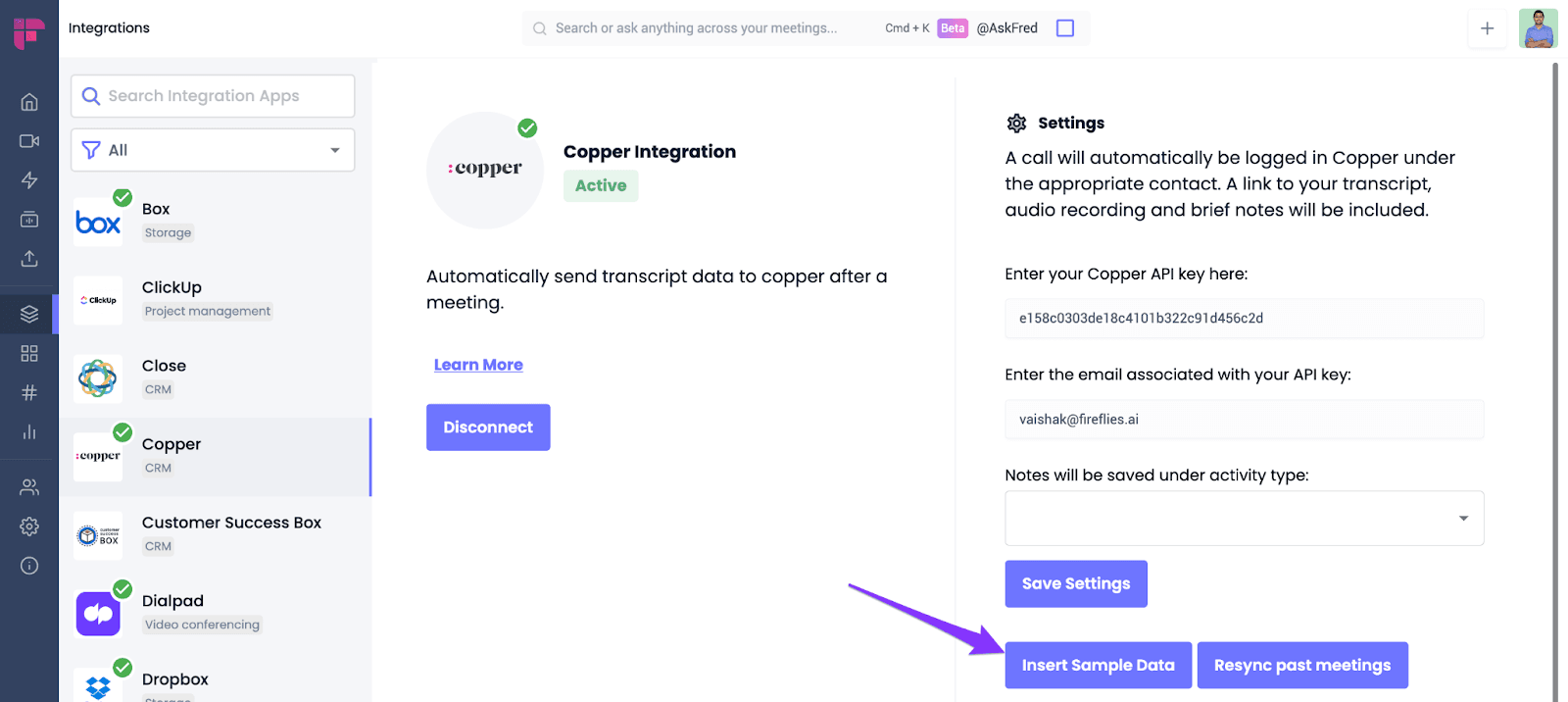The width and height of the screenshot is (1568, 702).
Task: Follow the Learn More link
Action: coord(478,365)
